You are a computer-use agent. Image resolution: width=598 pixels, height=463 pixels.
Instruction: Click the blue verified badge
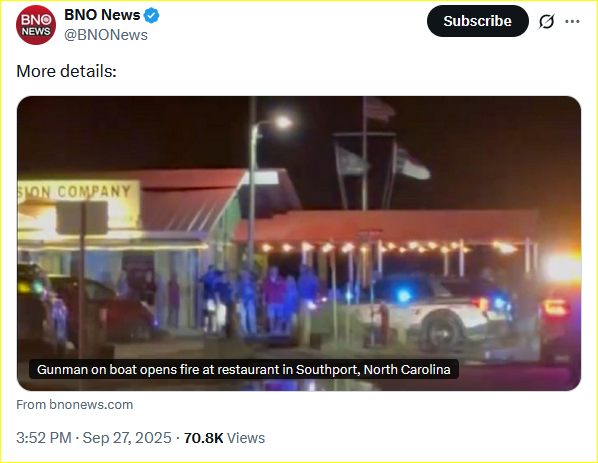[152, 16]
